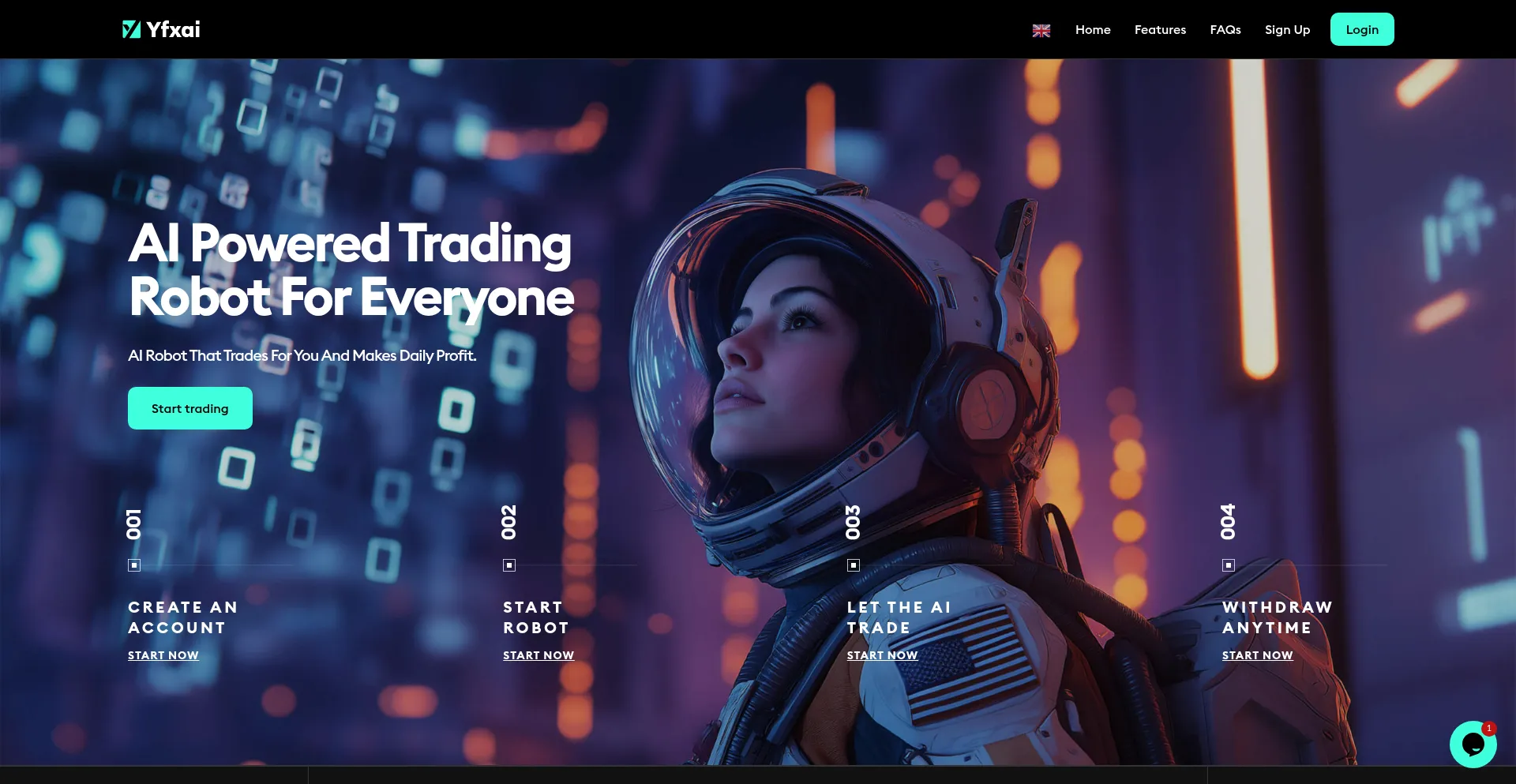Viewport: 1516px width, 784px height.
Task: Open the Features section
Action: pyautogui.click(x=1160, y=29)
